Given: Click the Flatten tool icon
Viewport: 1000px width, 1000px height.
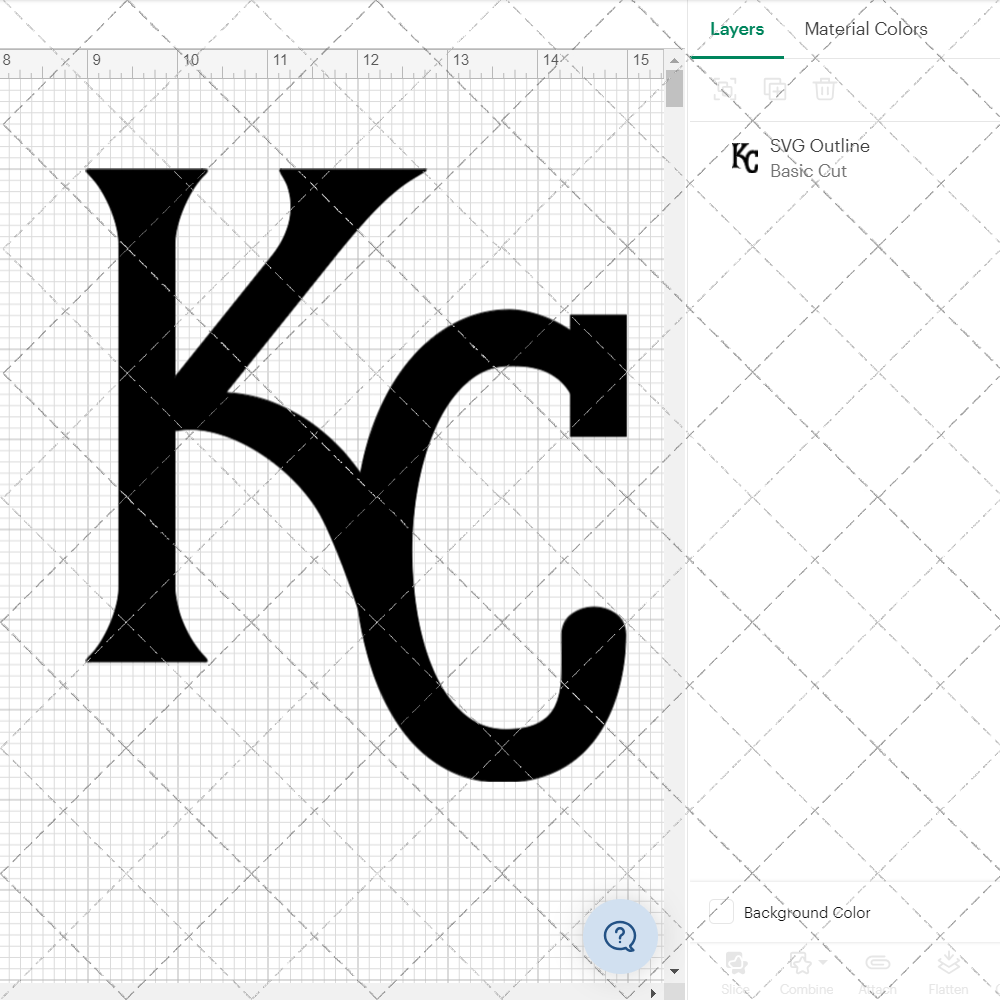Looking at the screenshot, I should 949,963.
